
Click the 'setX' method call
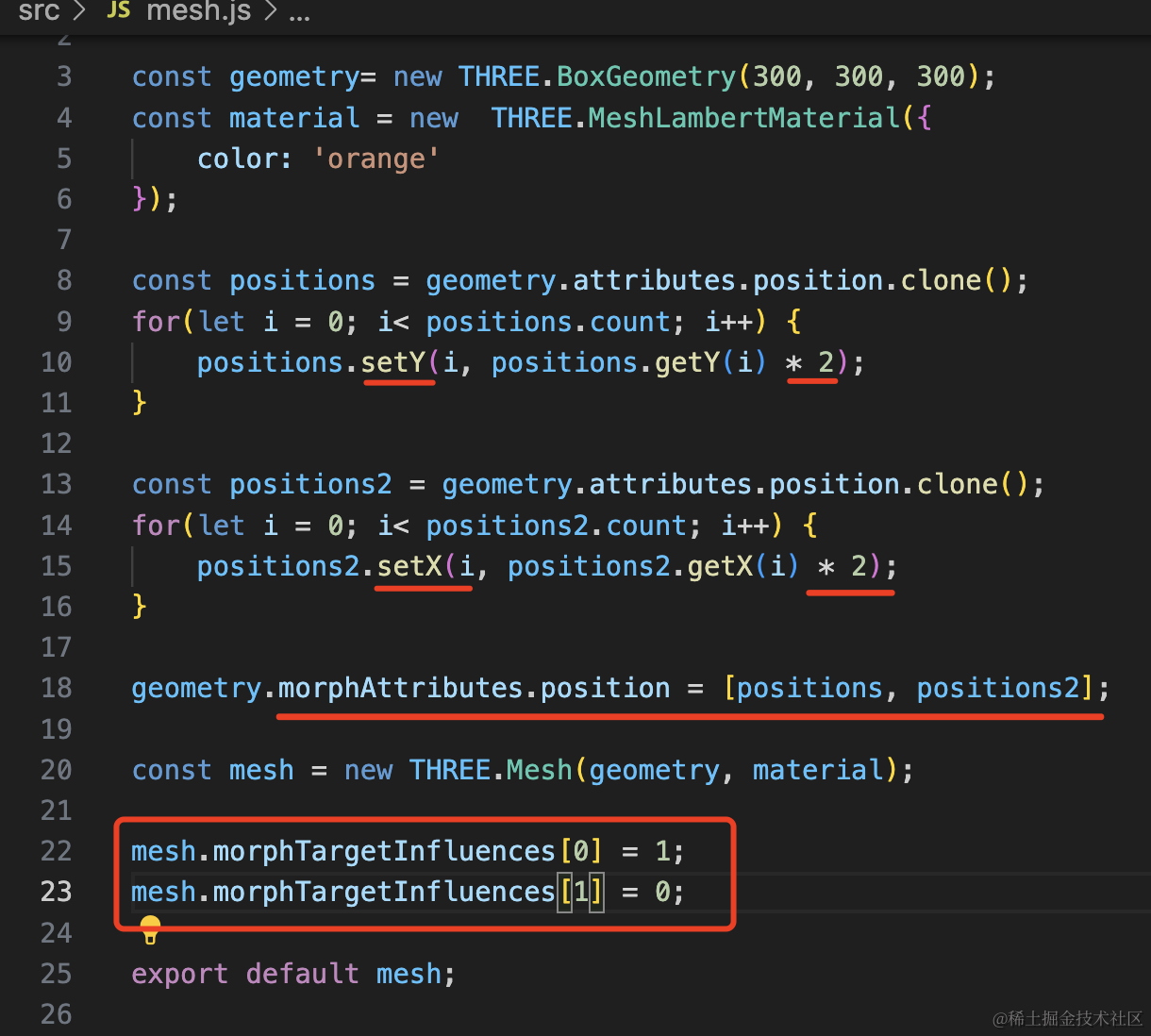[409, 566]
